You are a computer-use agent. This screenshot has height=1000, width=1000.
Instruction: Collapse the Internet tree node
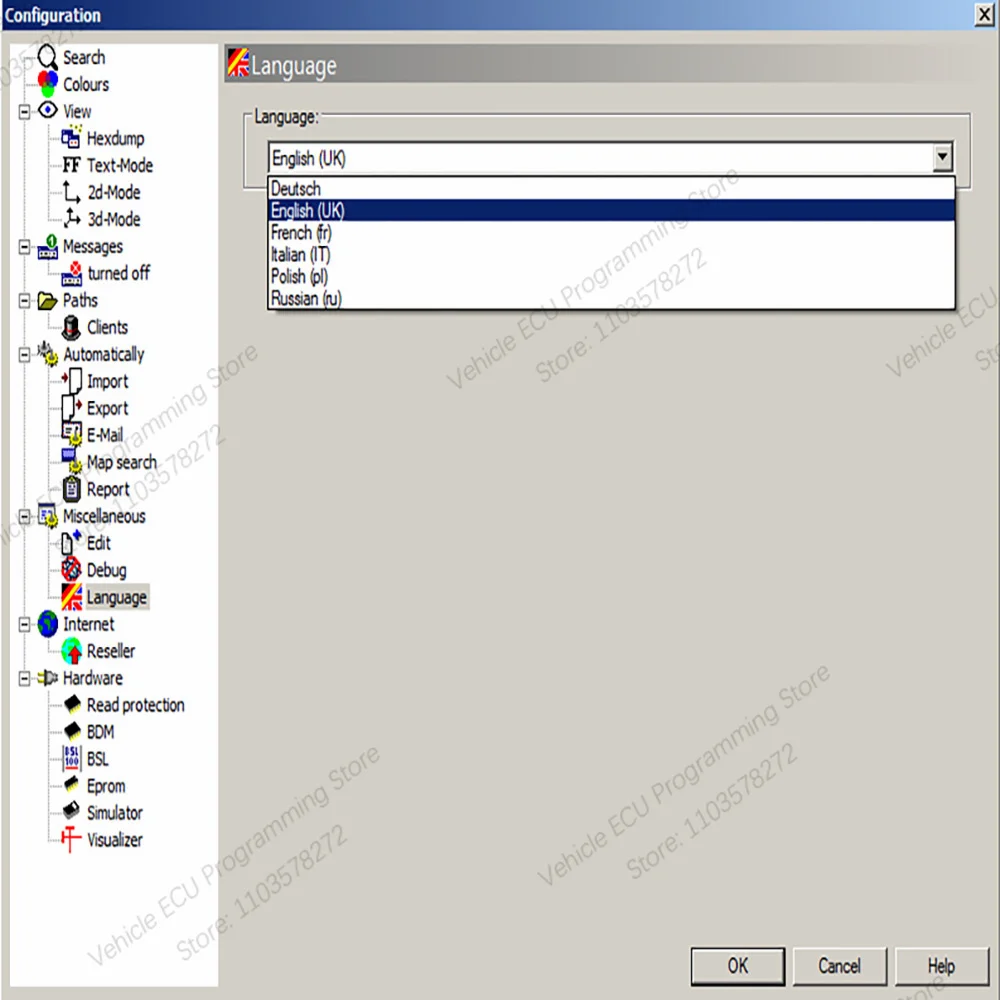pyautogui.click(x=24, y=624)
